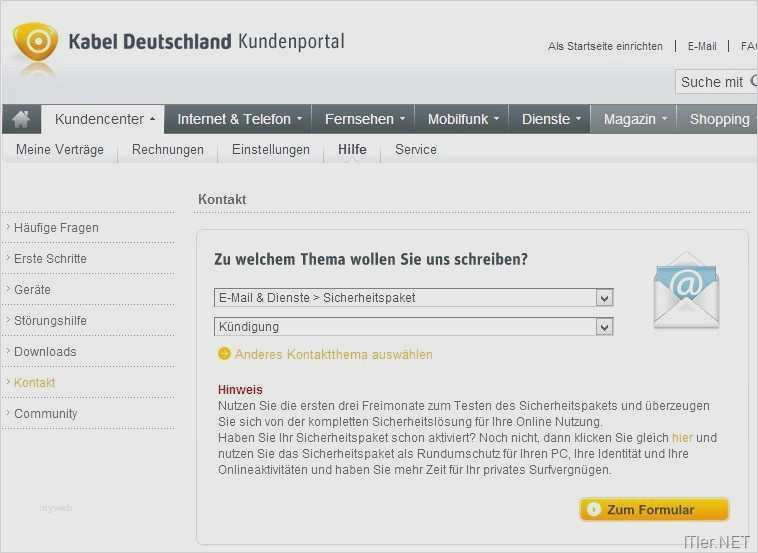
Task: Open the Rechnungen section
Action: click(168, 150)
